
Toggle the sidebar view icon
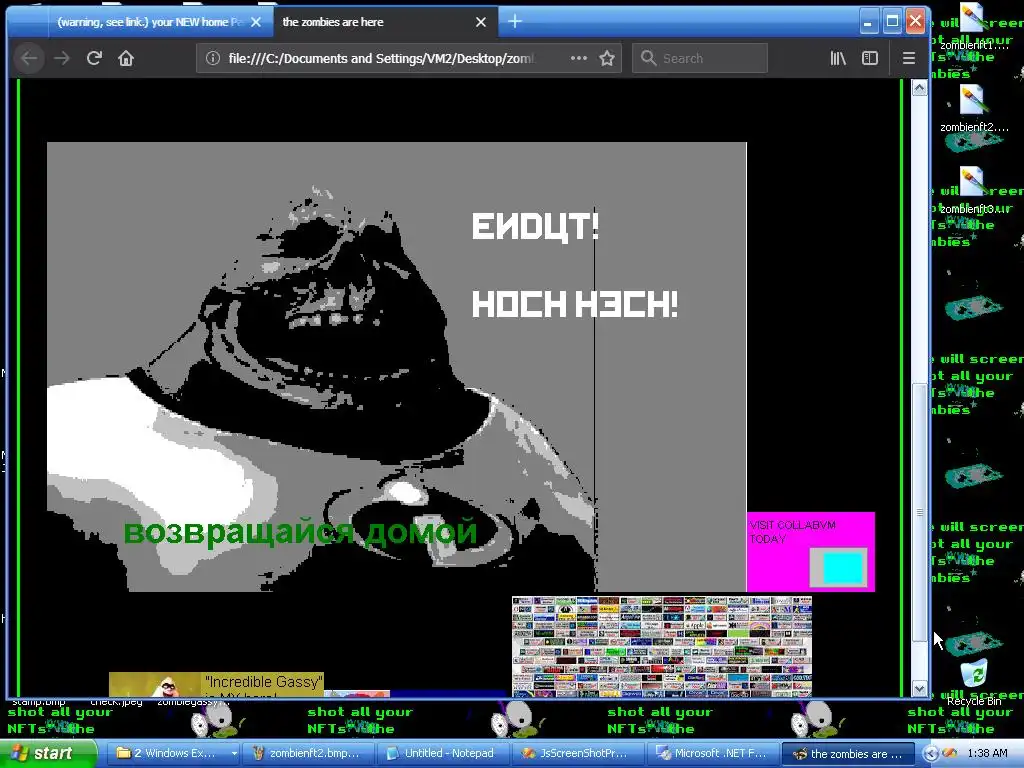(870, 58)
